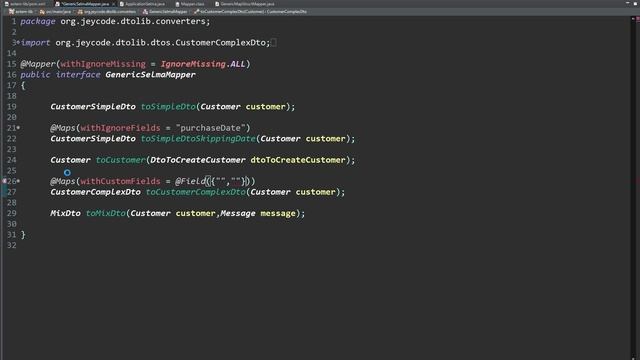Click the folded import placeholder box
Screen dimensions: 640x360
point(273,42)
